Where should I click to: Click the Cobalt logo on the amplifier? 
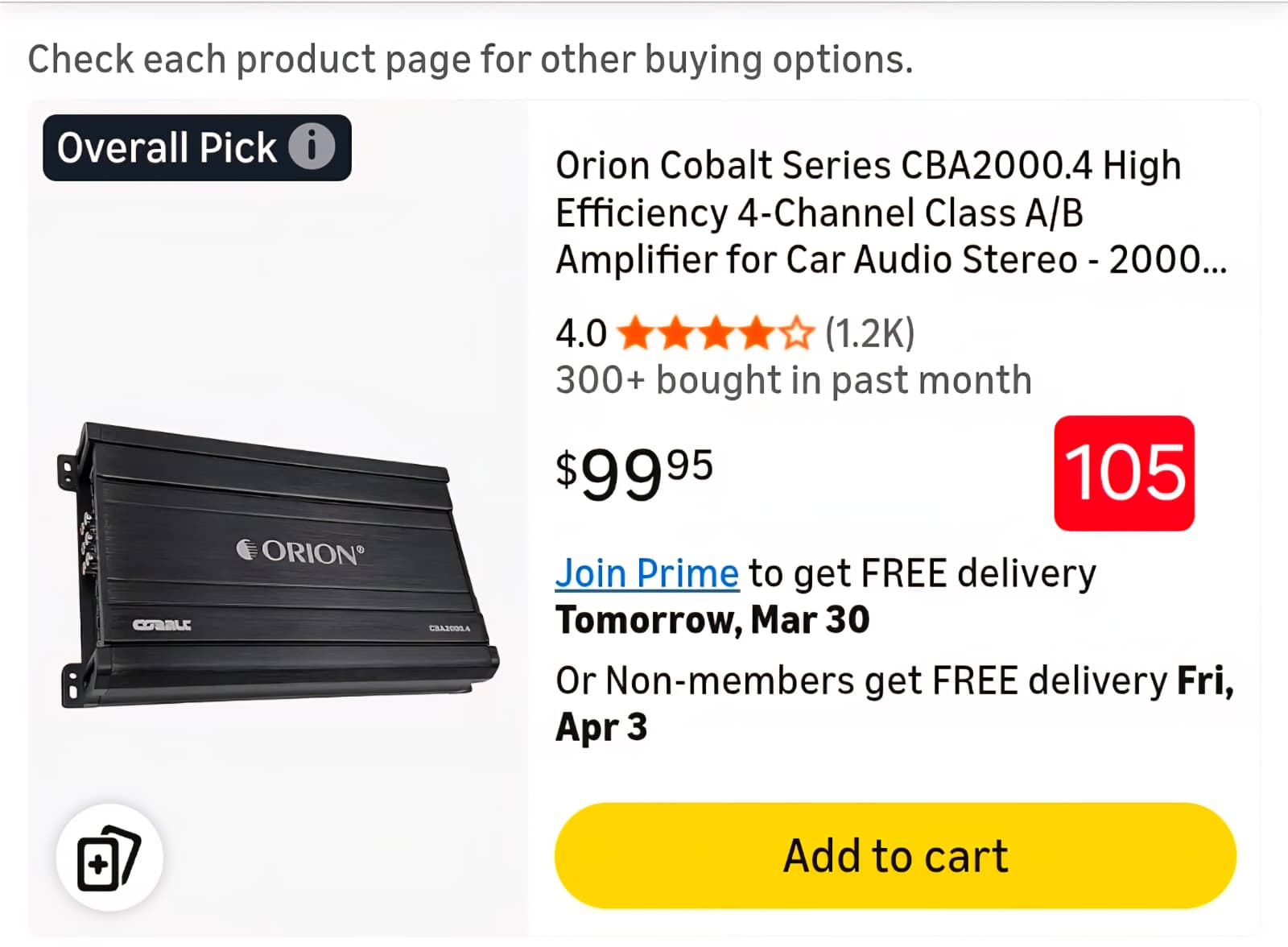pyautogui.click(x=162, y=625)
